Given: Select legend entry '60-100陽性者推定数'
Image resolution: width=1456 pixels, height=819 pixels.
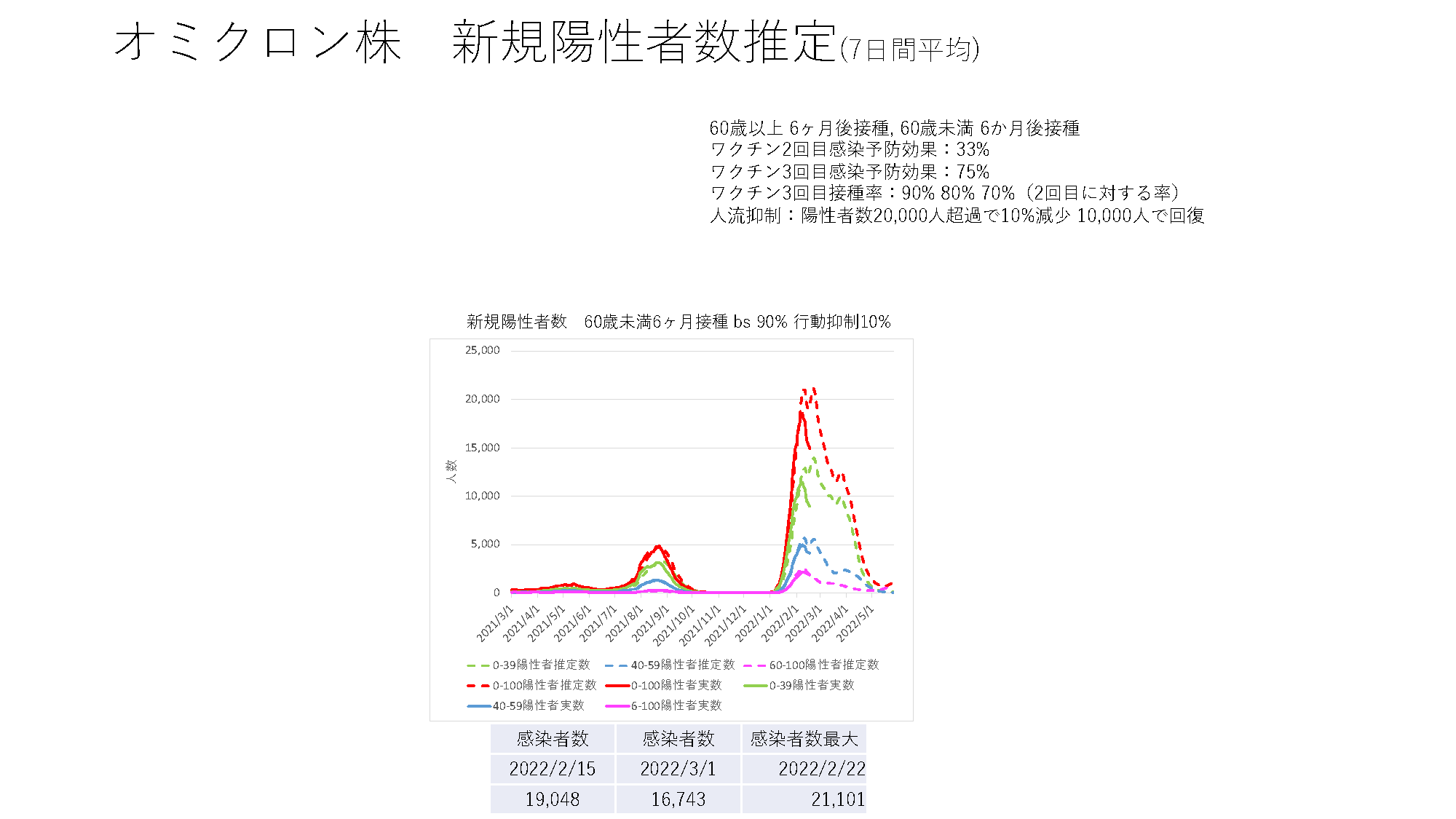Looking at the screenshot, I should 812,665.
